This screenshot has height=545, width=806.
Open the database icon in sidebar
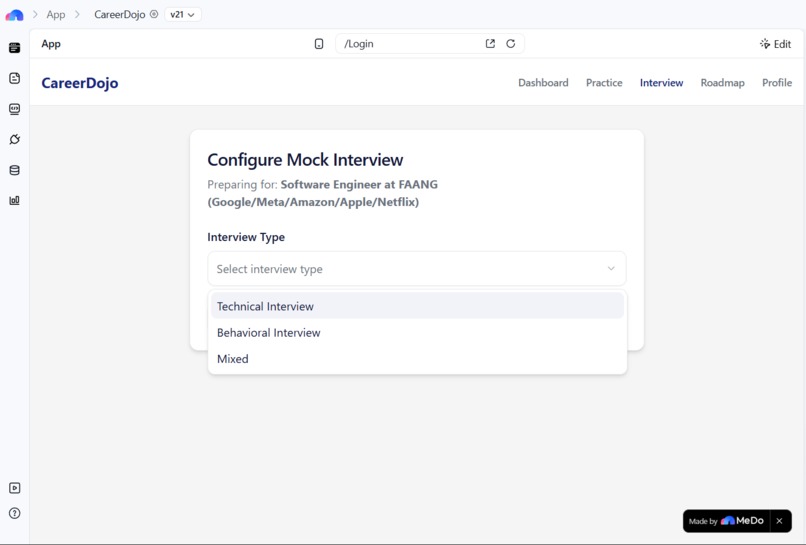pyautogui.click(x=14, y=170)
